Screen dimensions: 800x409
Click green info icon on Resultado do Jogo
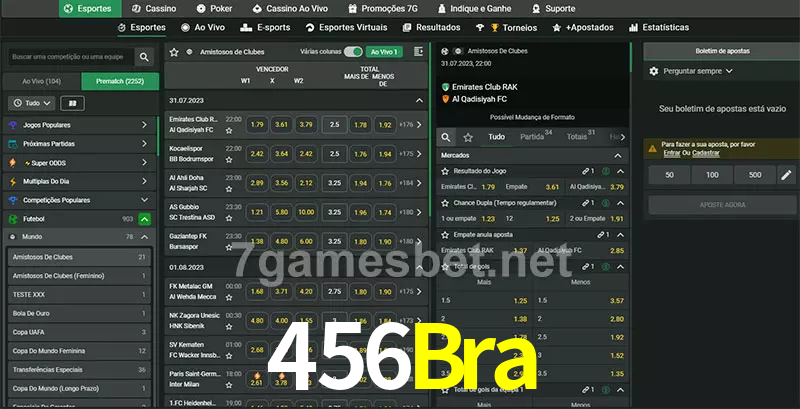pyautogui.click(x=606, y=171)
